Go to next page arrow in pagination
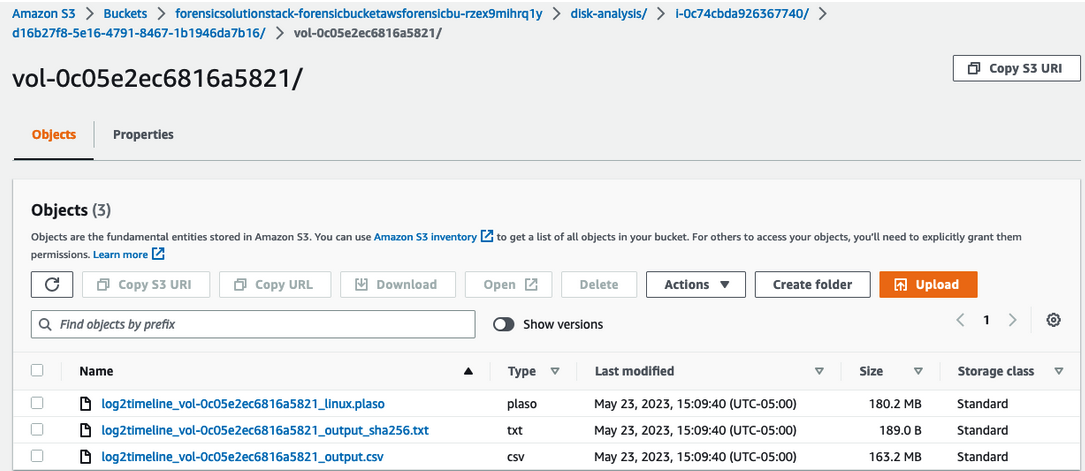This screenshot has width=1085, height=471. point(1012,320)
